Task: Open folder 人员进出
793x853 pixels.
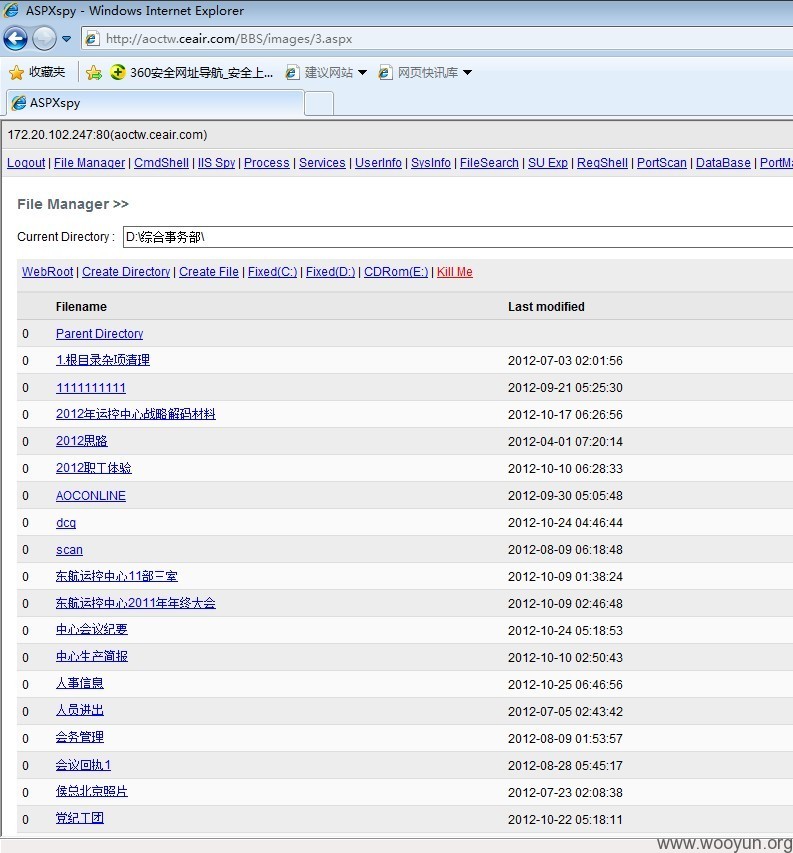Action: 79,711
